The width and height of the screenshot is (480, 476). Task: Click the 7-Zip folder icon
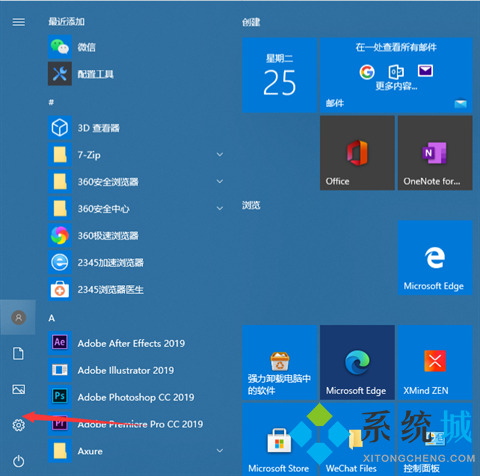60,155
